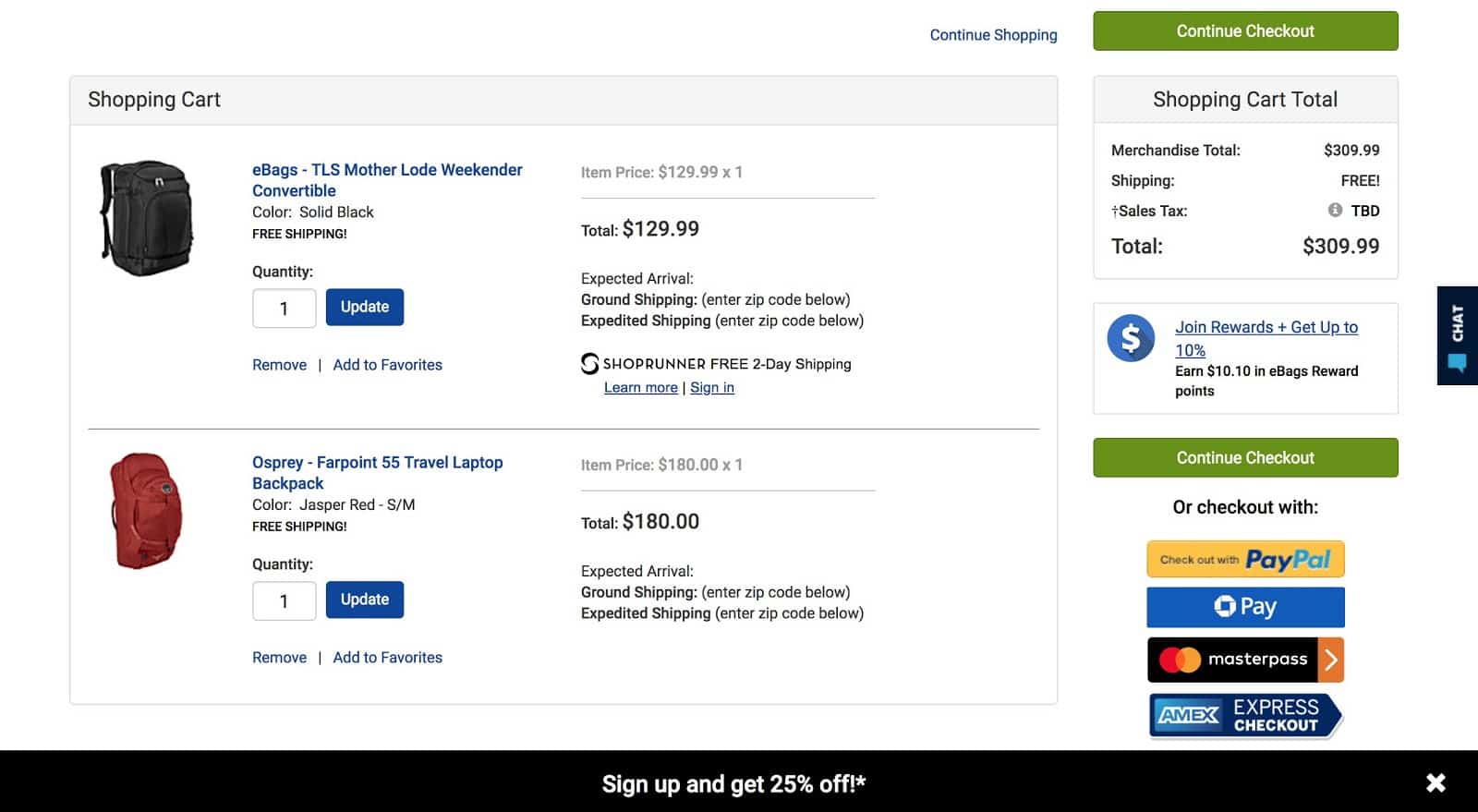Choose Amex Express Checkout
The width and height of the screenshot is (1478, 812).
1245,714
